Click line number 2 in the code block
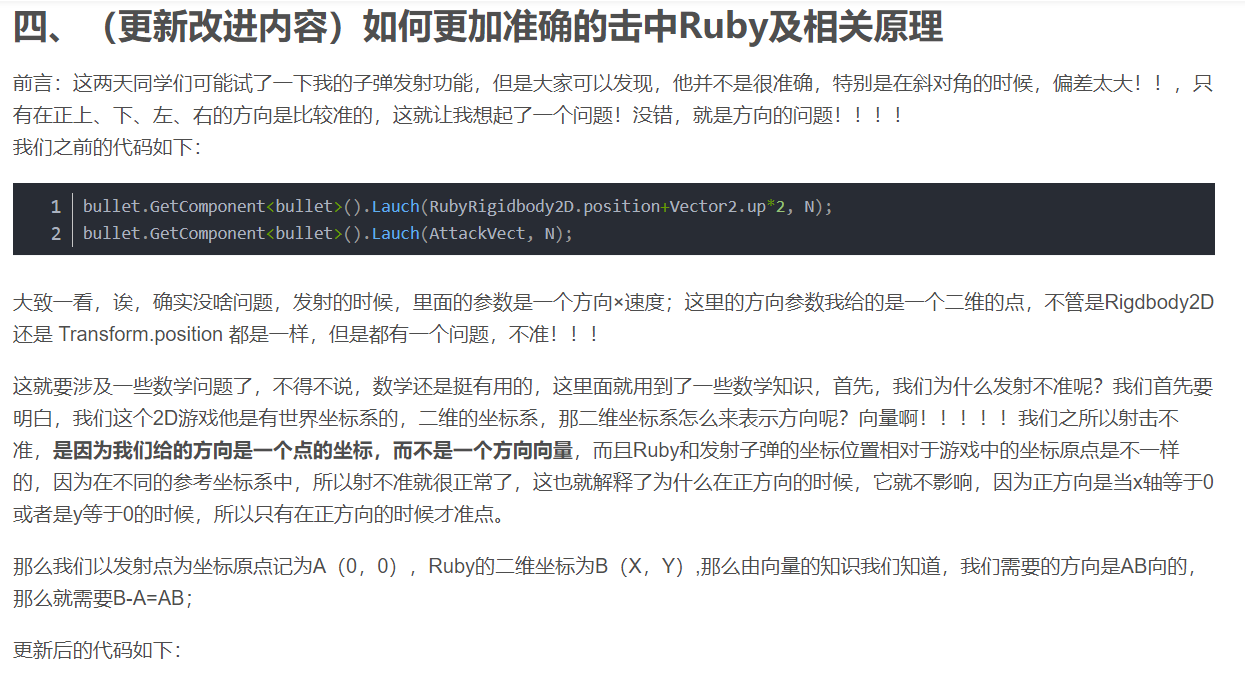Image resolution: width=1245 pixels, height=680 pixels. [x=56, y=233]
